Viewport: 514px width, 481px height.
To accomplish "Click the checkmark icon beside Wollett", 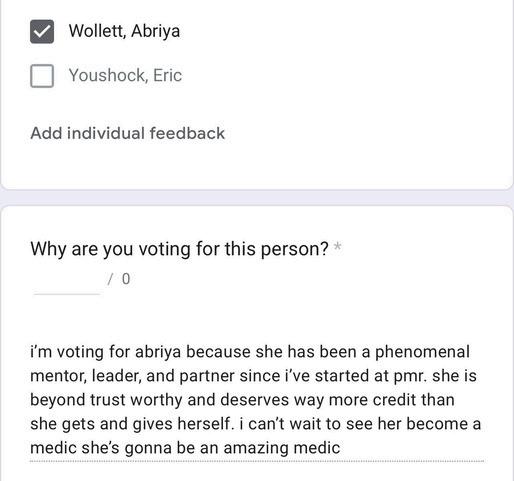I will 42,31.
